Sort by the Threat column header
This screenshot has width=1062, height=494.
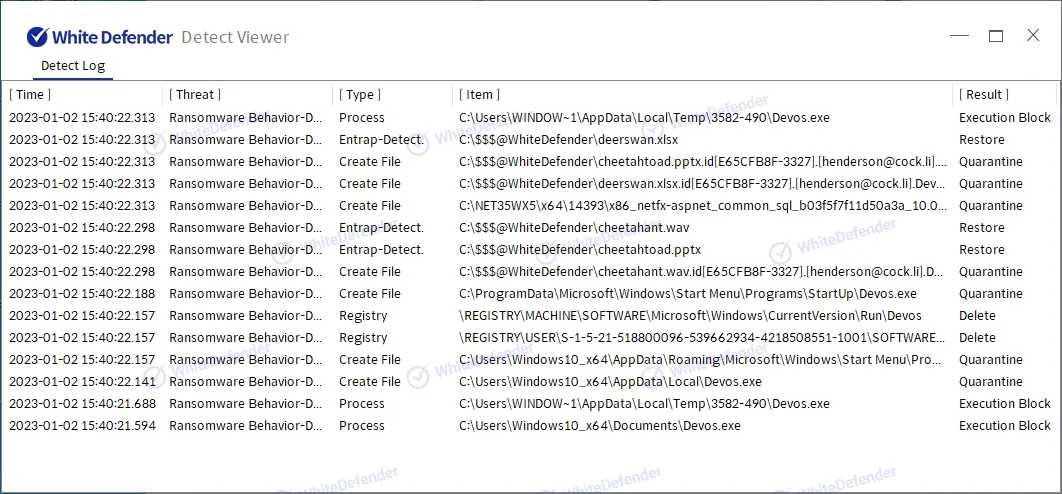coord(195,94)
